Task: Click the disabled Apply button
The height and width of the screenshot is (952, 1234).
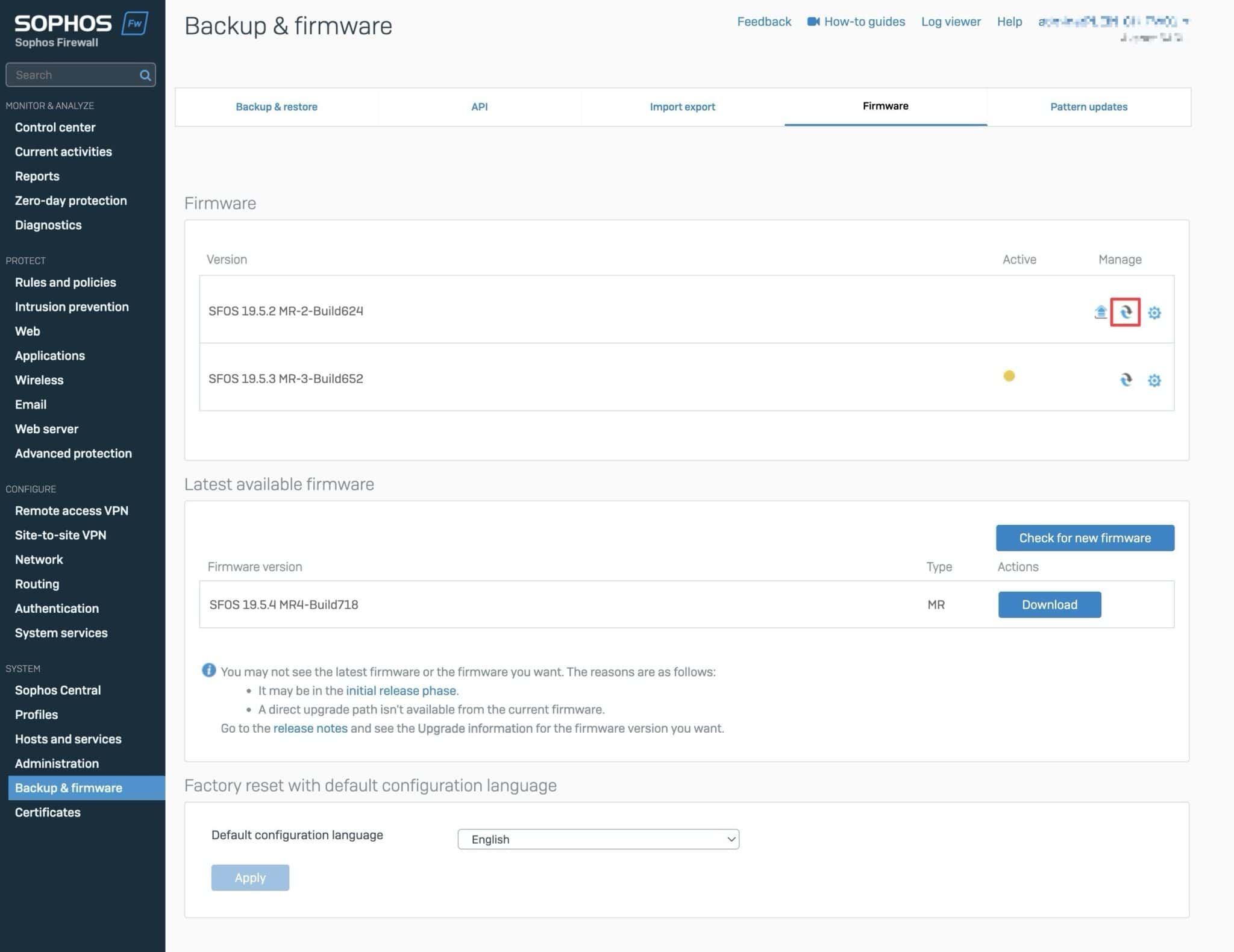Action: 249,877
